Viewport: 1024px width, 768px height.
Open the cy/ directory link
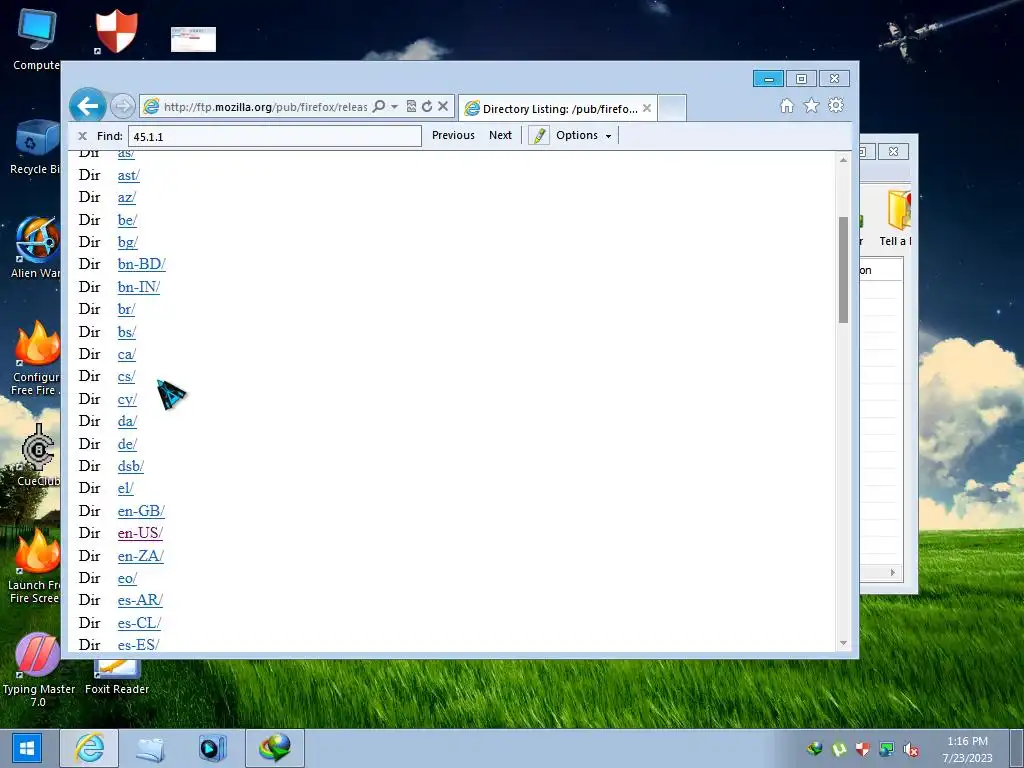[x=127, y=399]
